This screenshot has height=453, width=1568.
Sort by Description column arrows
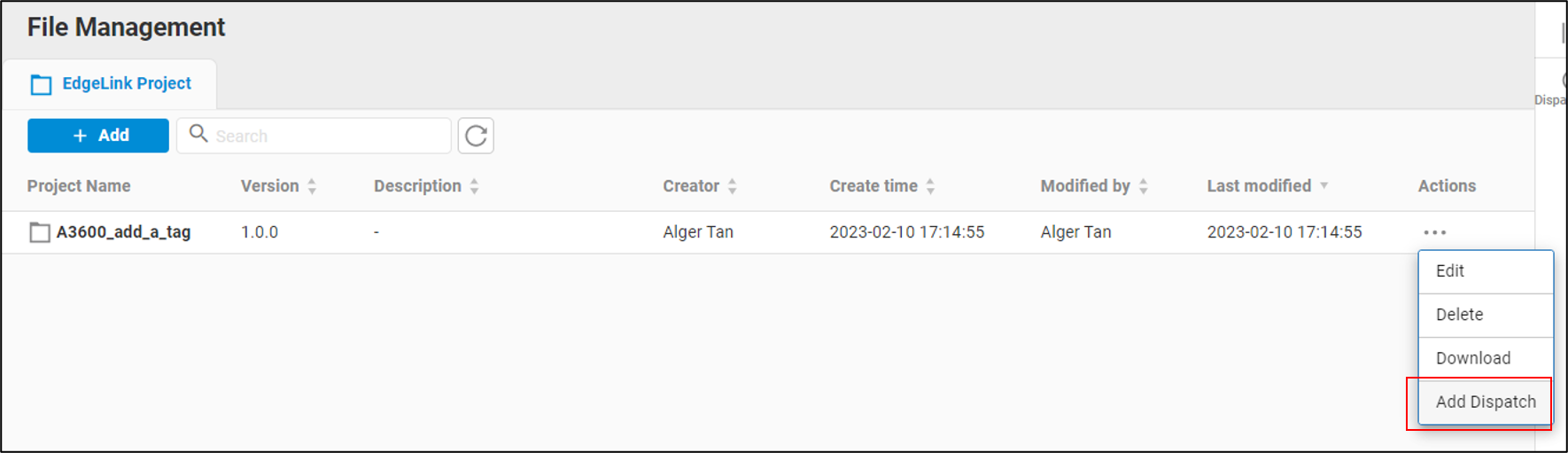(475, 186)
